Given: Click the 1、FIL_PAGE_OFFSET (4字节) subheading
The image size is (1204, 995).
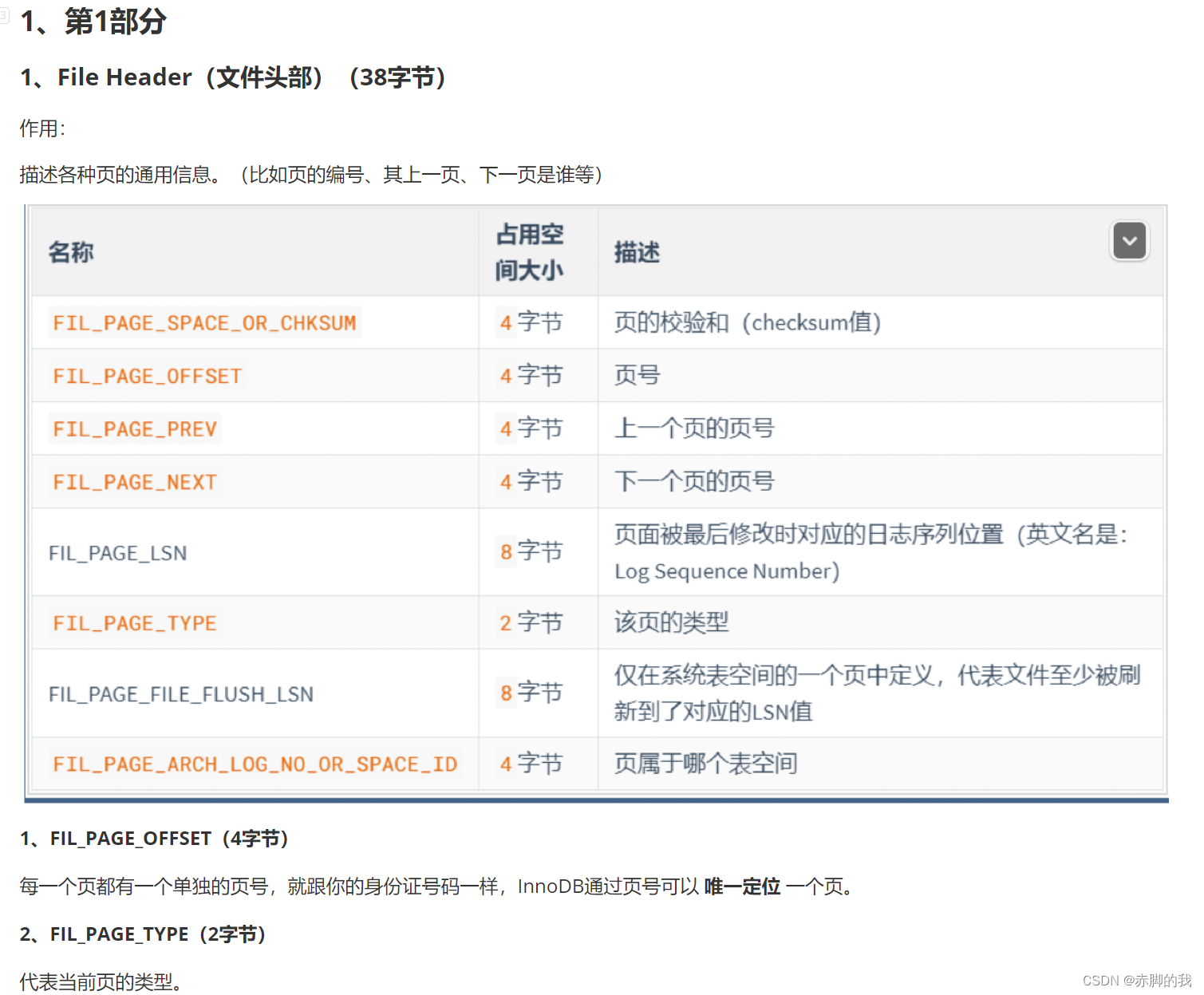Looking at the screenshot, I should pyautogui.click(x=155, y=839).
